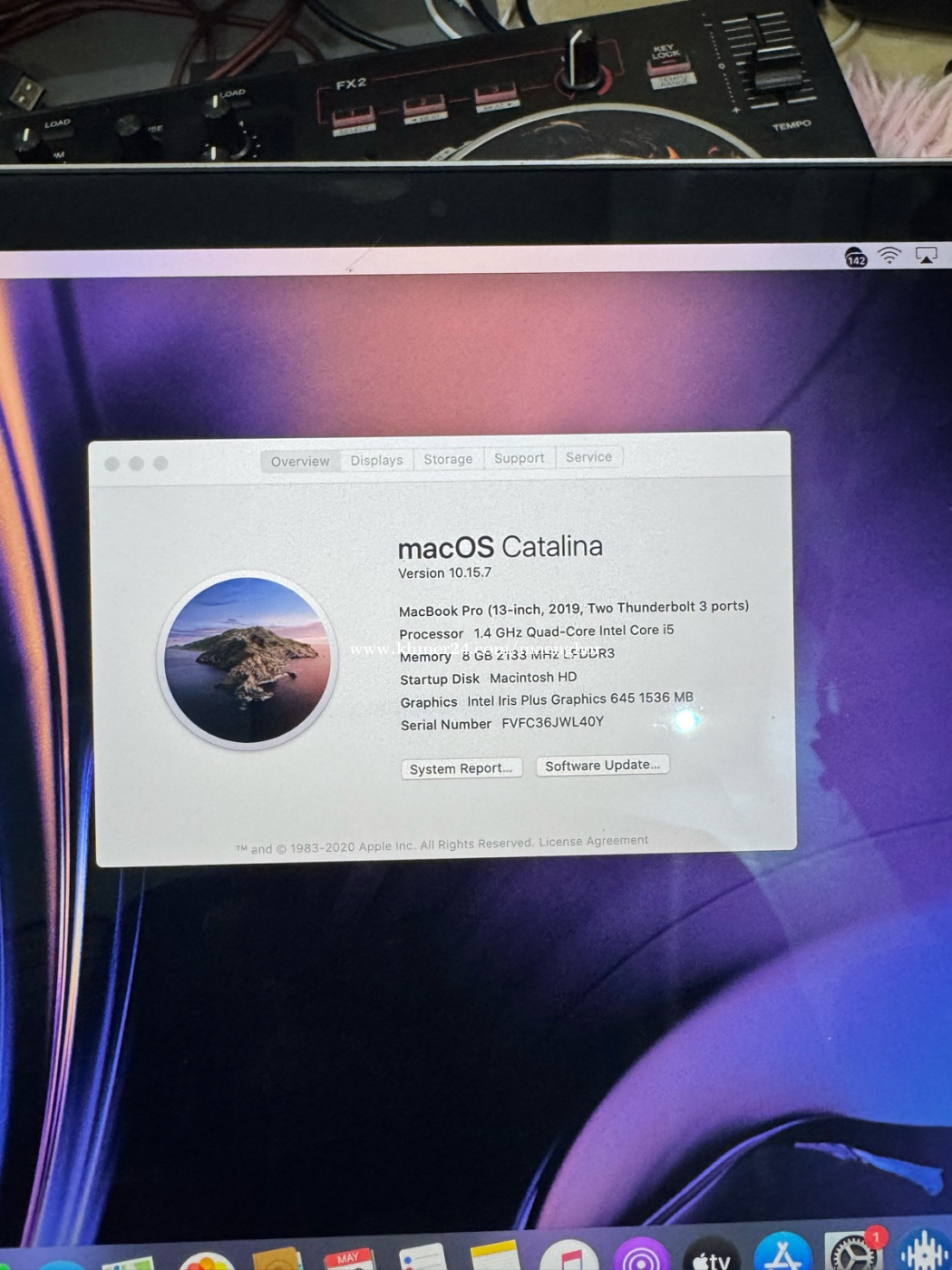
Task: Close the About This Mac window
Action: click(x=112, y=464)
